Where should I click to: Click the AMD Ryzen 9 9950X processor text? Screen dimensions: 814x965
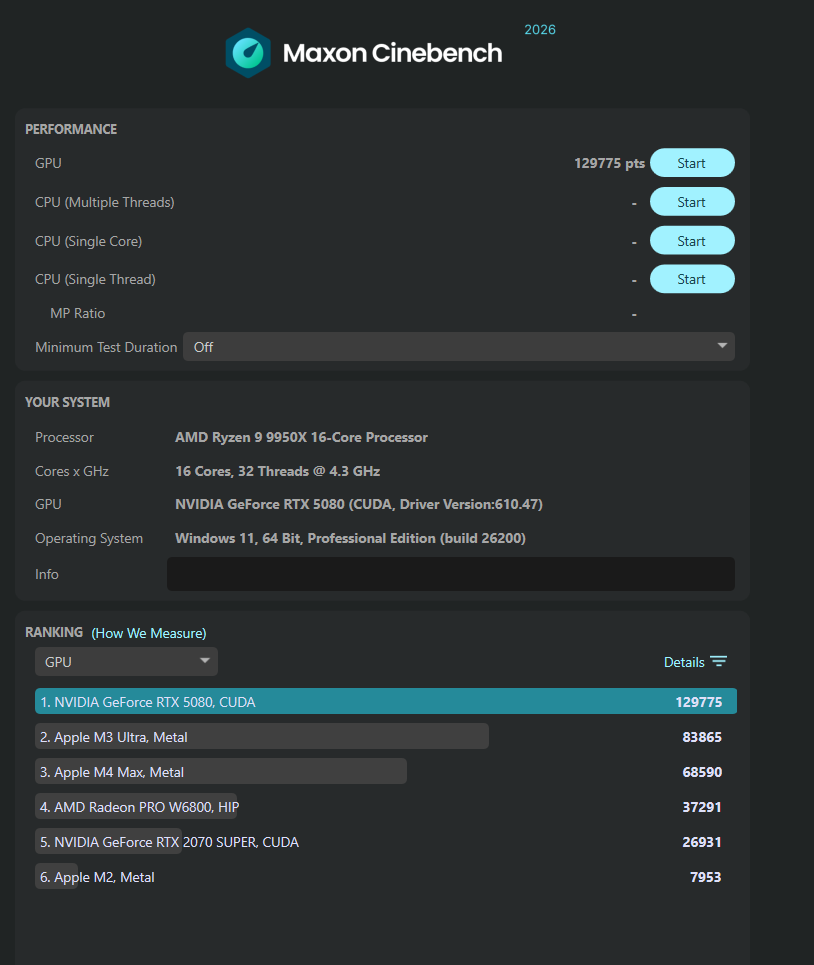click(301, 438)
